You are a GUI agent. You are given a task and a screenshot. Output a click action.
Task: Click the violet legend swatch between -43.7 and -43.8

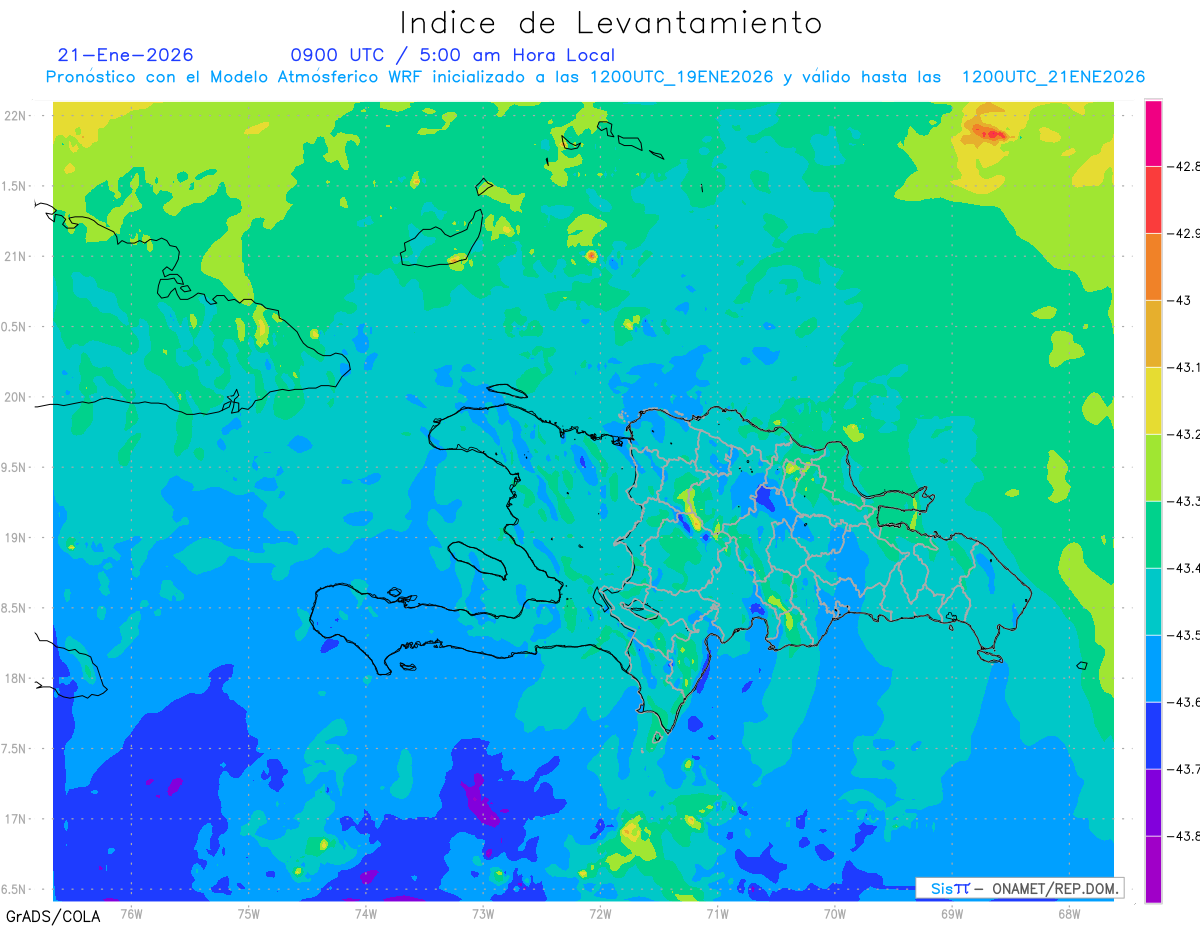click(1153, 802)
